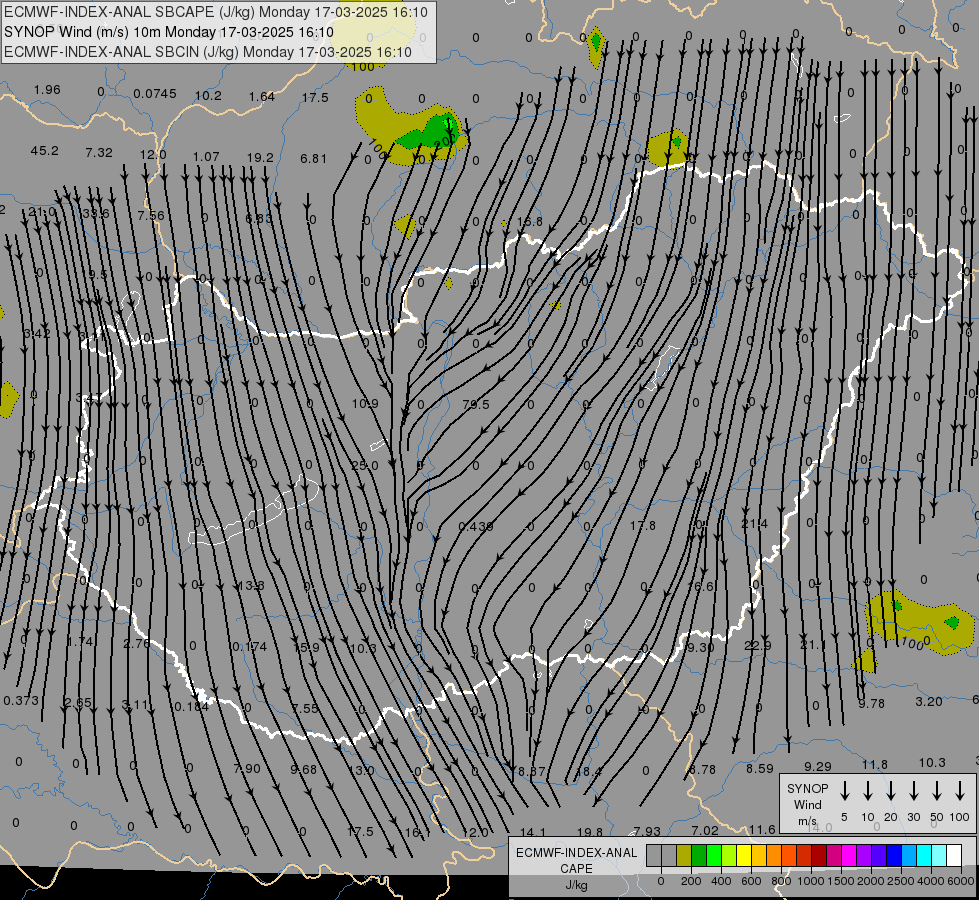979x900 pixels.
Task: Click the 17.8 value on the map
Action: 642,525
